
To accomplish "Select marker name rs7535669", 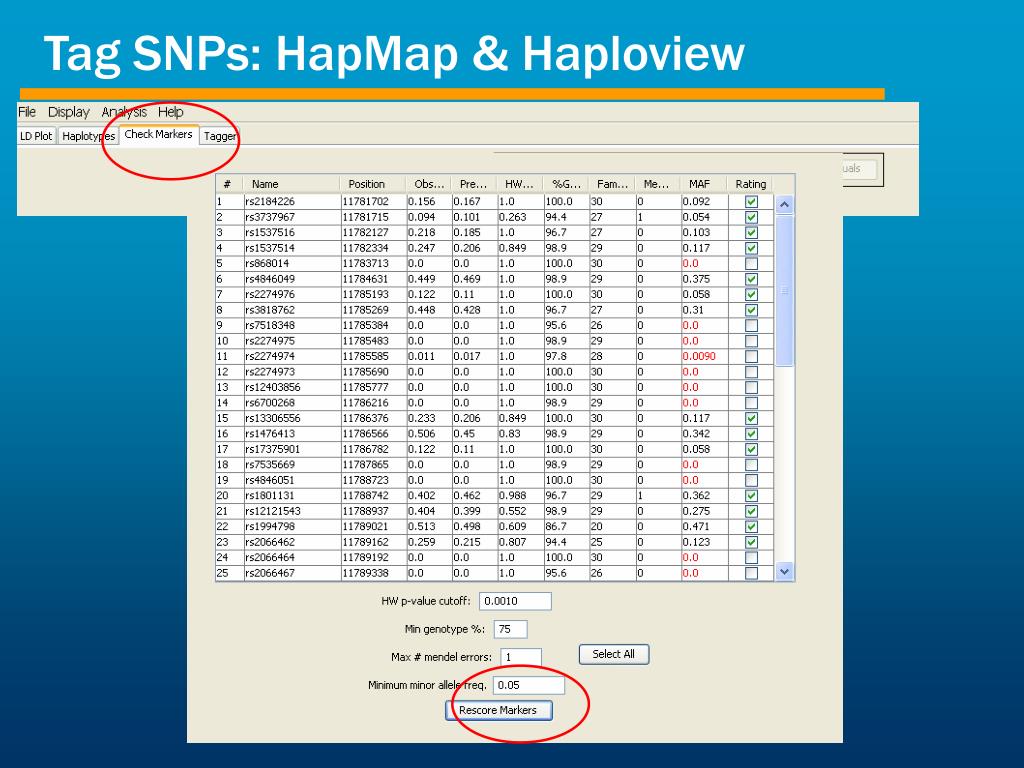I will 270,465.
